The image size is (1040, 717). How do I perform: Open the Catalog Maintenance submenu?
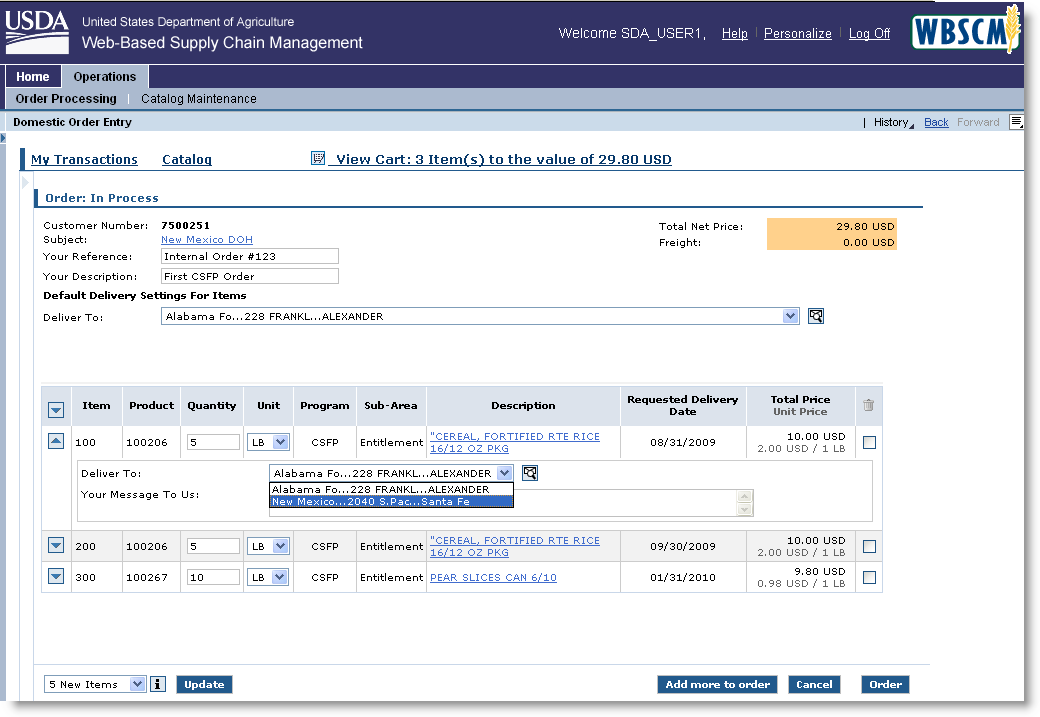pyautogui.click(x=198, y=99)
